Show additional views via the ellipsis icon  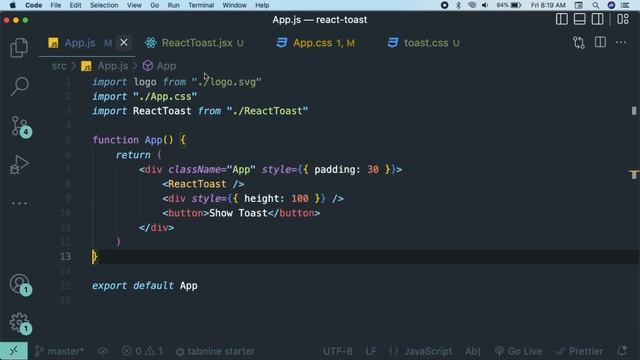(x=19, y=203)
